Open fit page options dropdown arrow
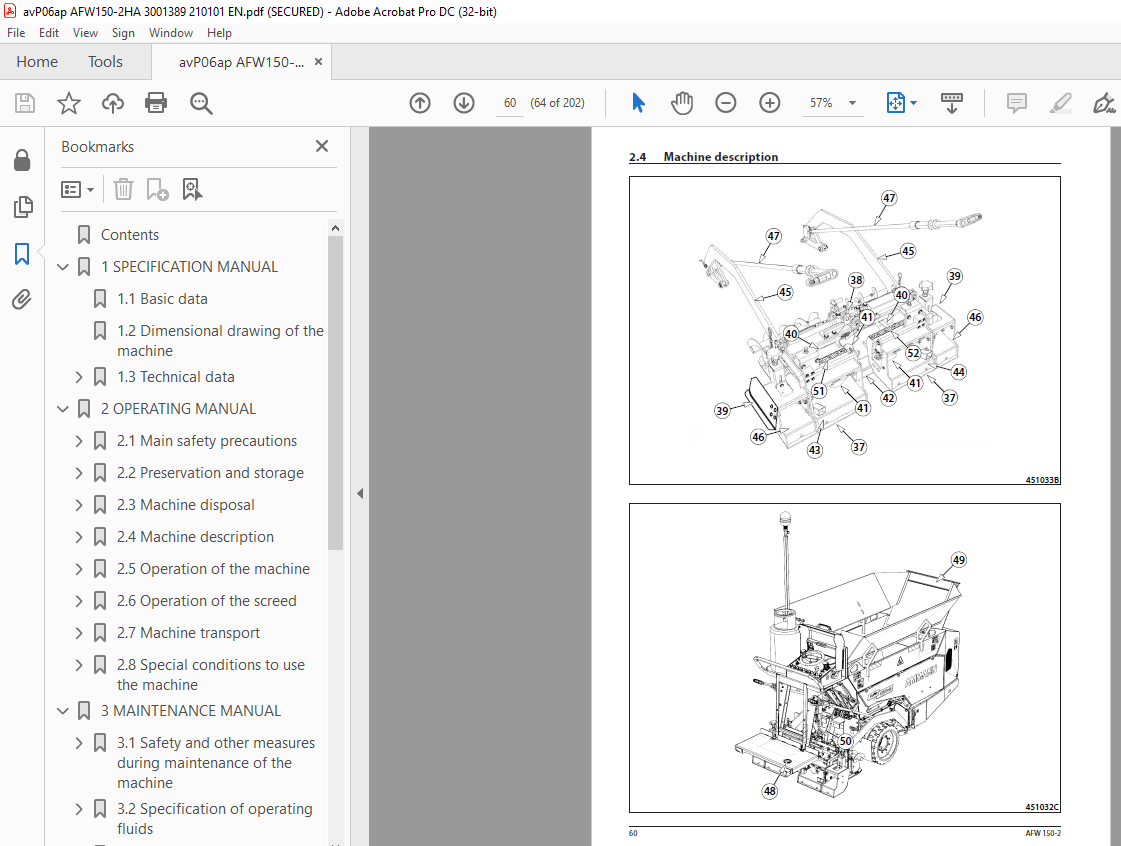This screenshot has height=846, width=1121. click(913, 103)
